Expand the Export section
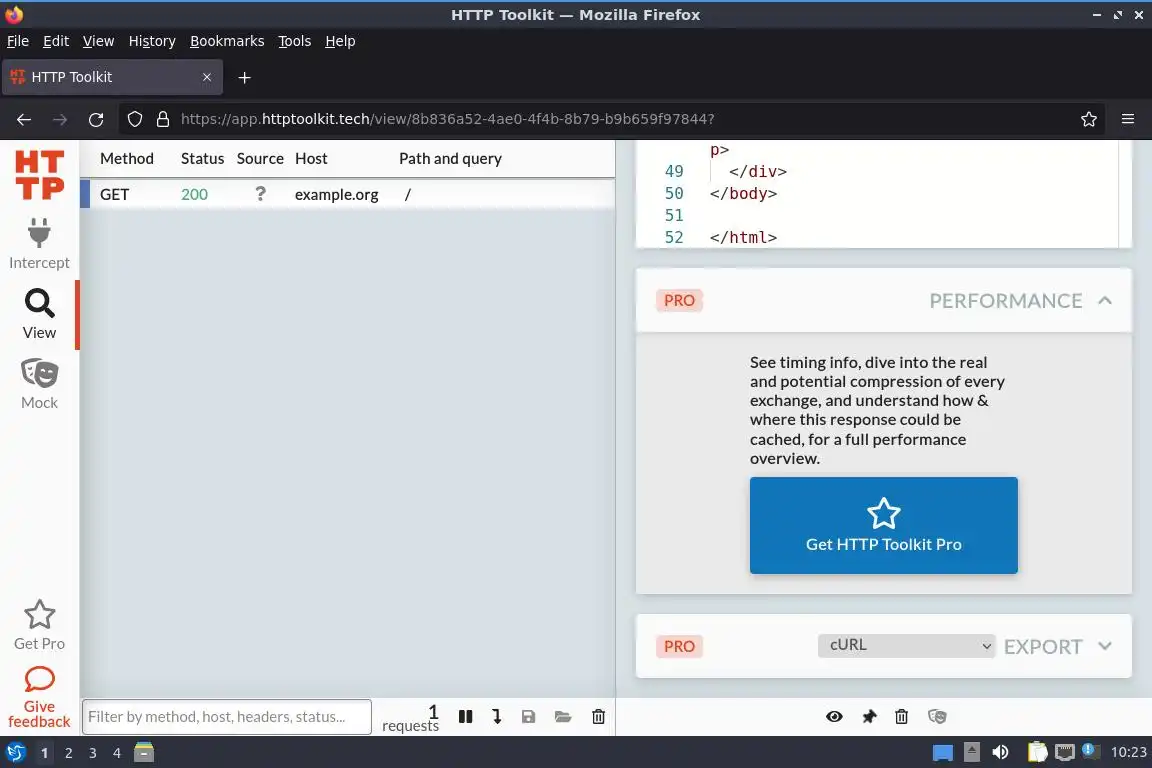 tap(1104, 646)
